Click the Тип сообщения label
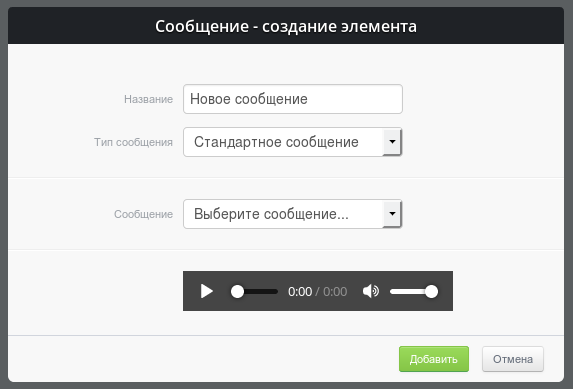Image resolution: width=573 pixels, height=389 pixels. pyautogui.click(x=133, y=142)
